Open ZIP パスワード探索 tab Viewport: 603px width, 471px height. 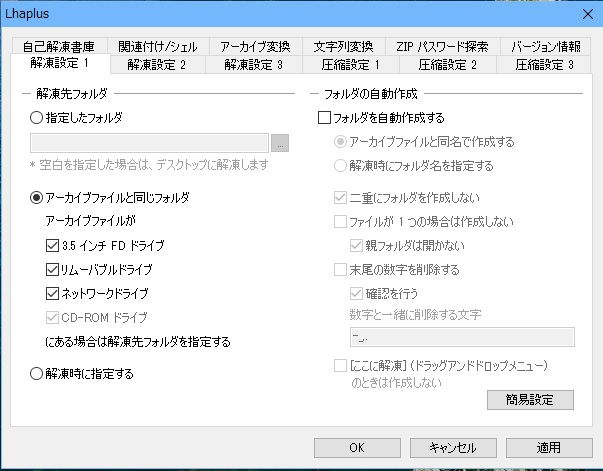click(x=442, y=47)
